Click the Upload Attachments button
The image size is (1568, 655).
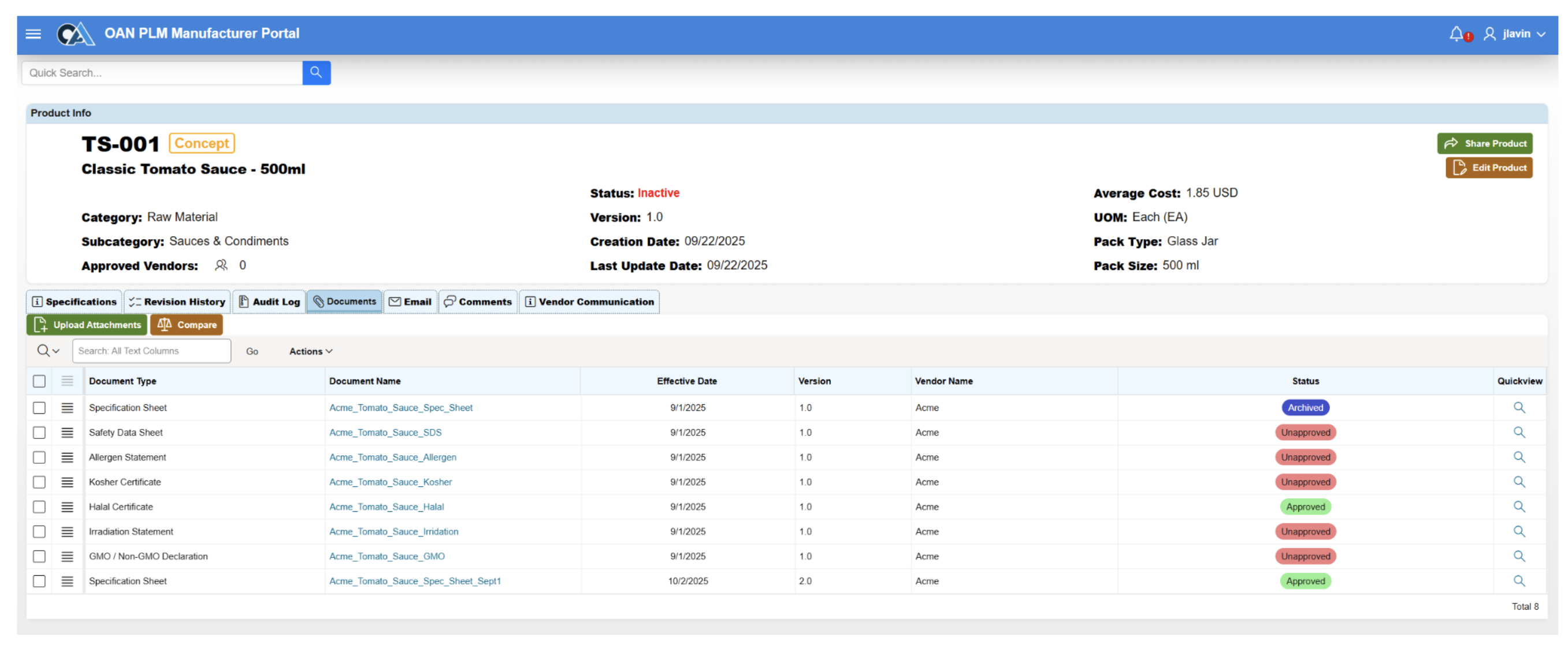[87, 325]
